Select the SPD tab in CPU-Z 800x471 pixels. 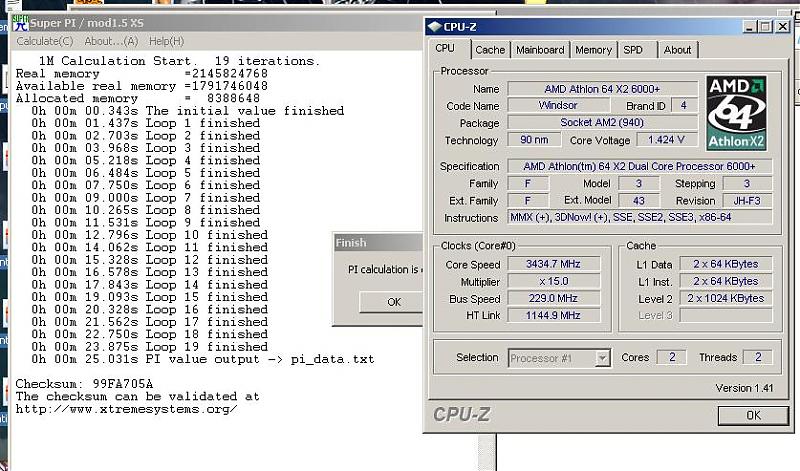tap(633, 50)
